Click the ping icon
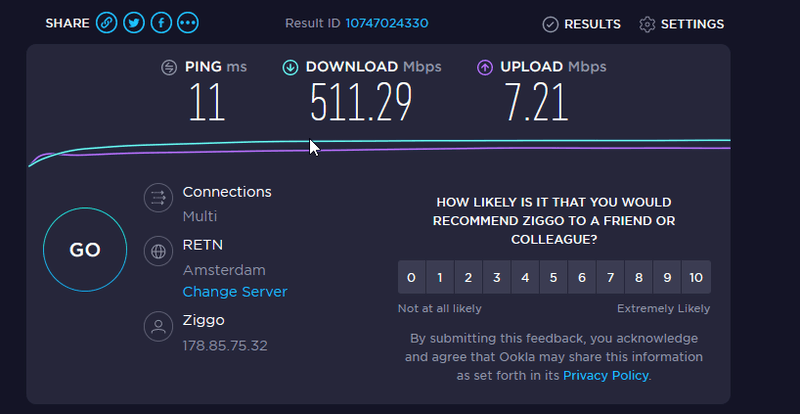Viewport: 800px width, 414px height. (x=170, y=67)
